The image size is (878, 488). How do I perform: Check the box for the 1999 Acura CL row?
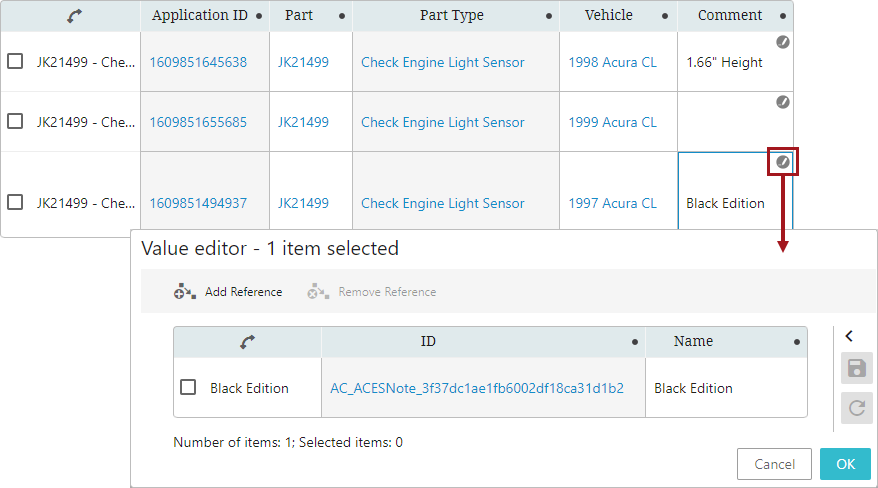point(15,121)
